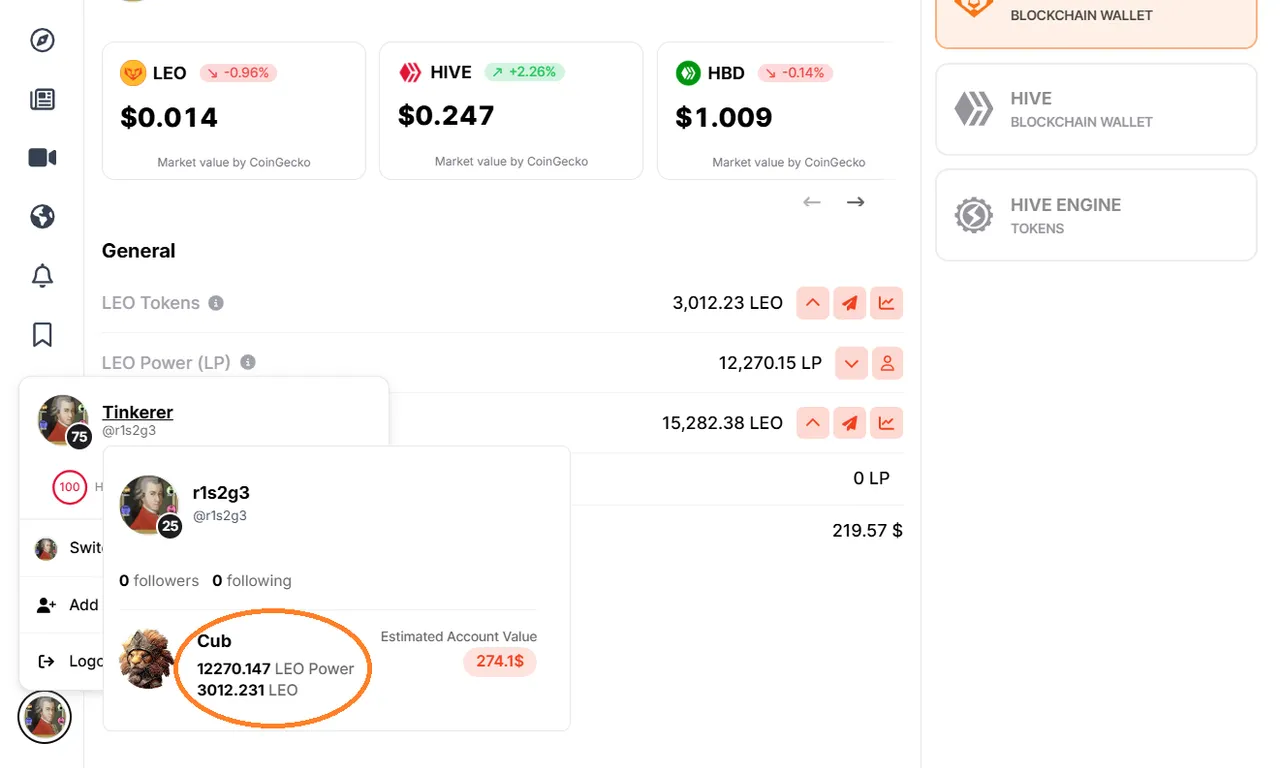Click the 0 LP value

[x=871, y=478]
